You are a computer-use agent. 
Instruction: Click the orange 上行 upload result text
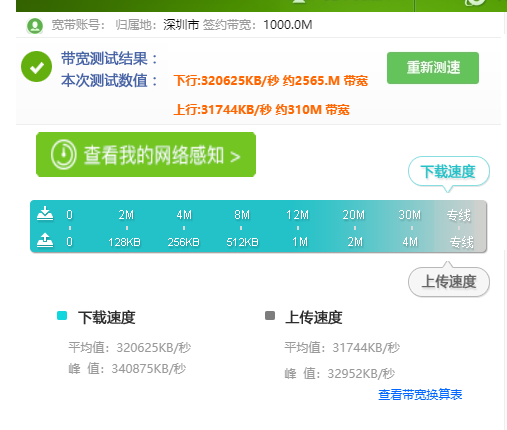(262, 110)
